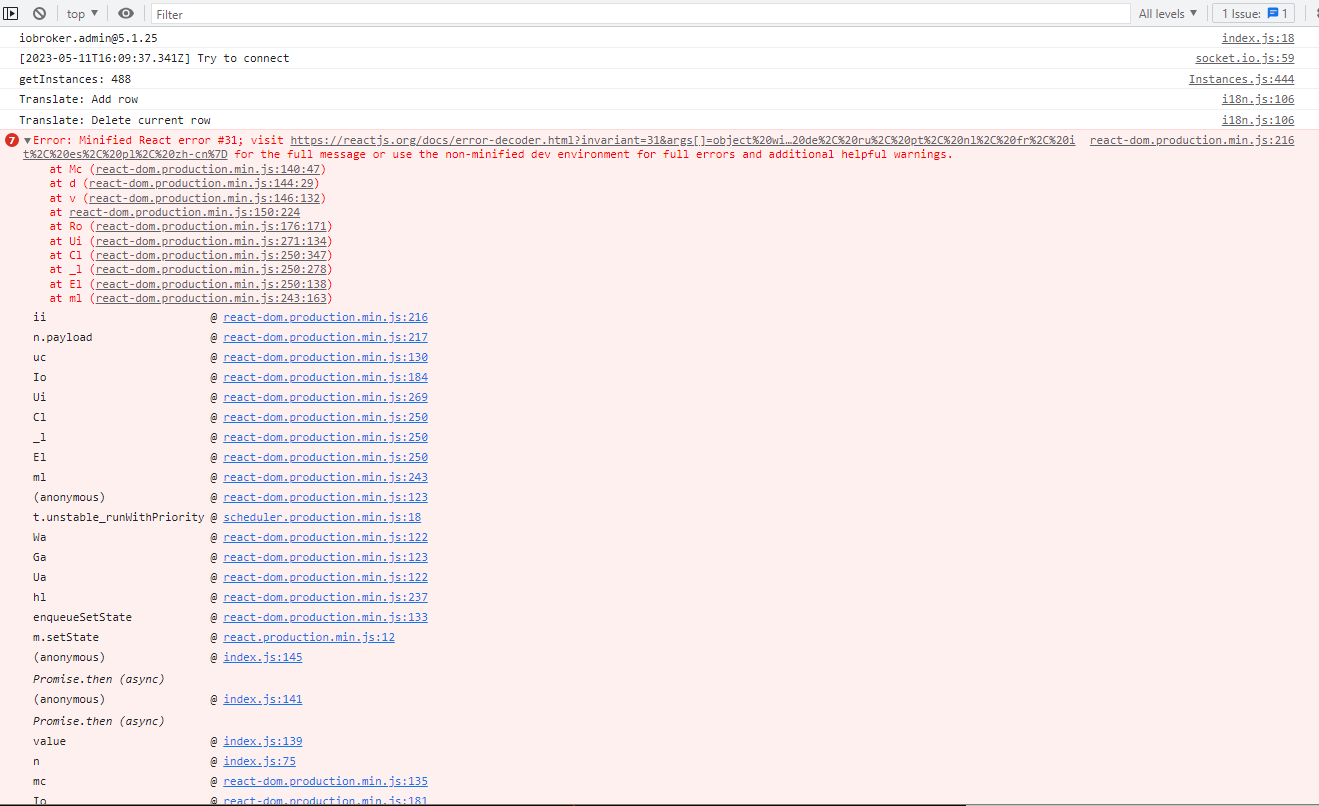The image size is (1319, 806).
Task: Clear the console
Action: click(x=39, y=13)
